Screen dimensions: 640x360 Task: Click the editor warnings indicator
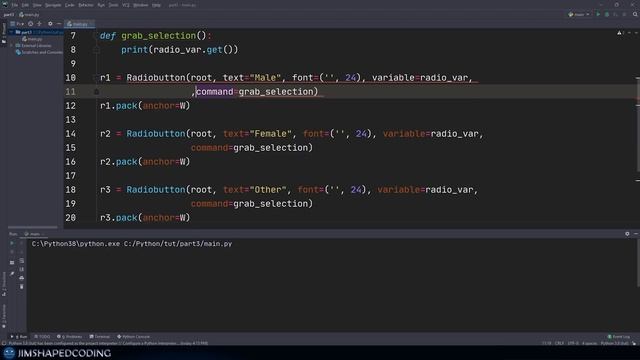point(620,33)
